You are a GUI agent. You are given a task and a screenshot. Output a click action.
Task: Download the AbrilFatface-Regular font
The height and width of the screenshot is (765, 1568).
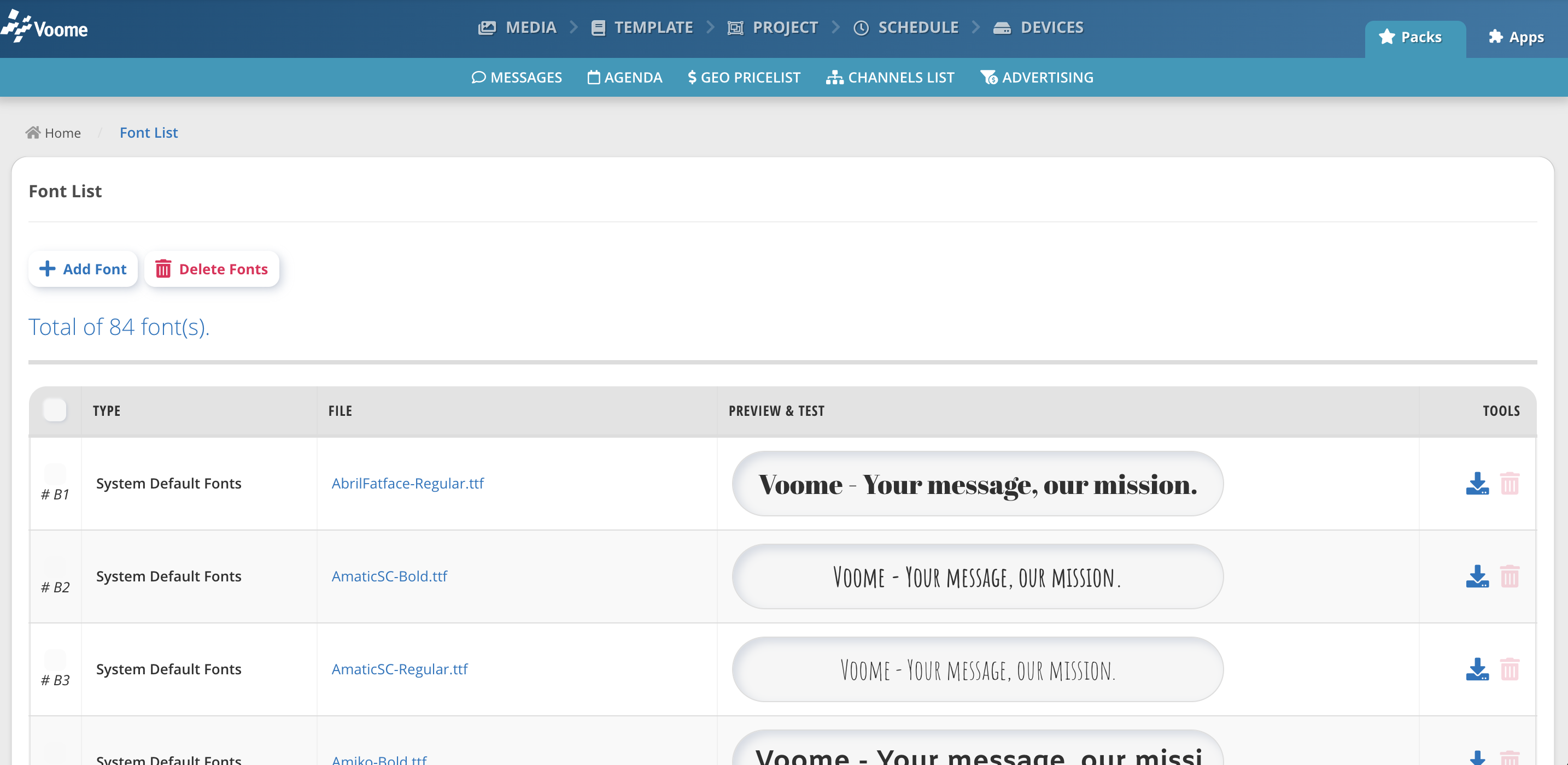[x=1477, y=484]
